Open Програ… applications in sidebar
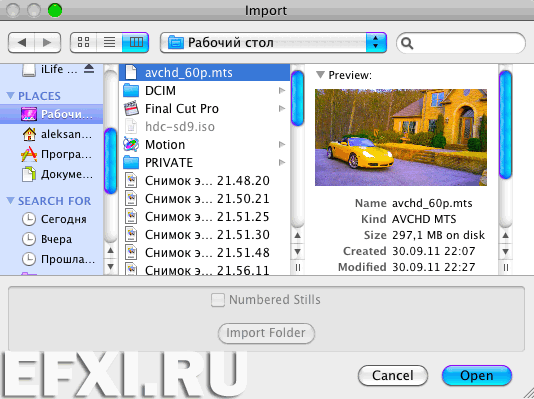 51,154
